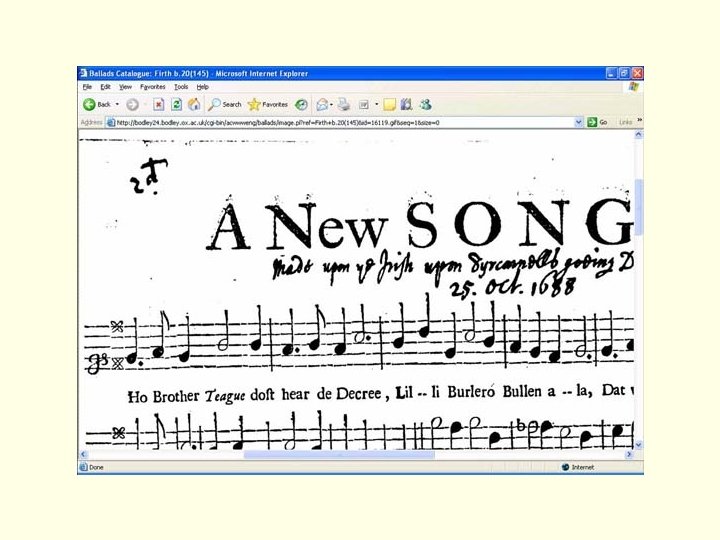Click the horizontal scrollbar left arrow

pos(83,454)
